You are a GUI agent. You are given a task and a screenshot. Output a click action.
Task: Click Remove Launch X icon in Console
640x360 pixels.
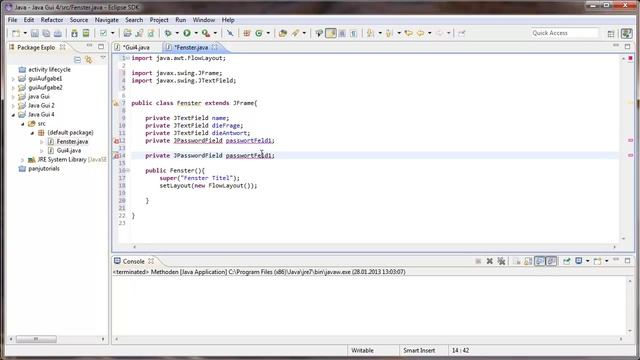(489, 261)
